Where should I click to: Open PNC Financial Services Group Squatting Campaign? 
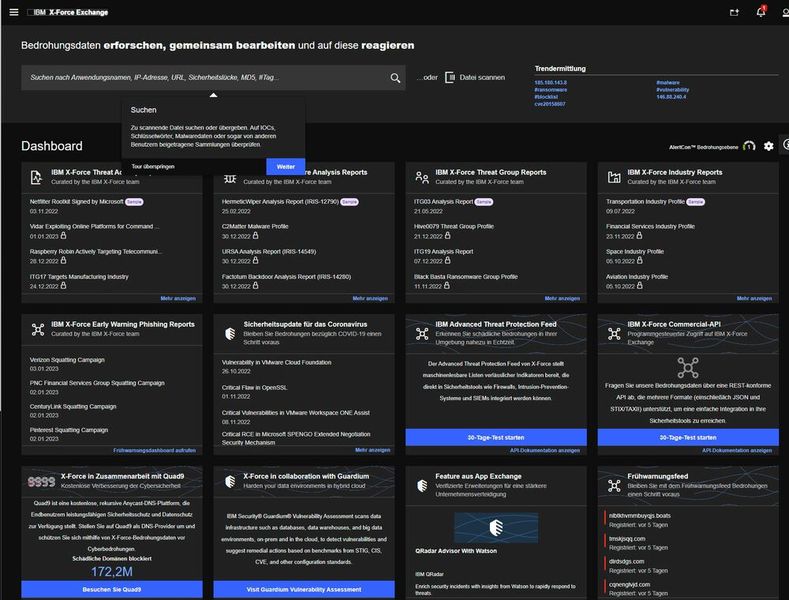tap(97, 383)
